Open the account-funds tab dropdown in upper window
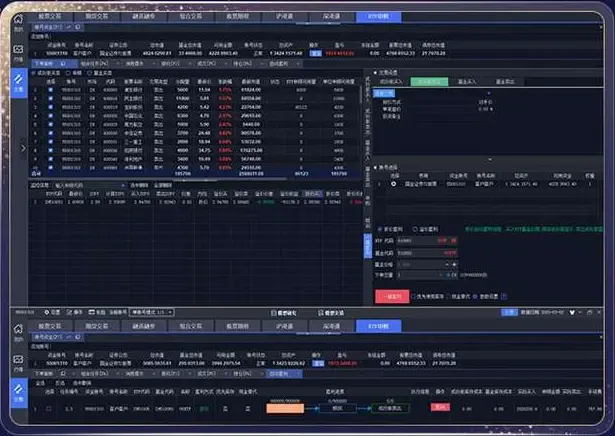Image resolution: width=615 pixels, height=436 pixels. tap(69, 27)
